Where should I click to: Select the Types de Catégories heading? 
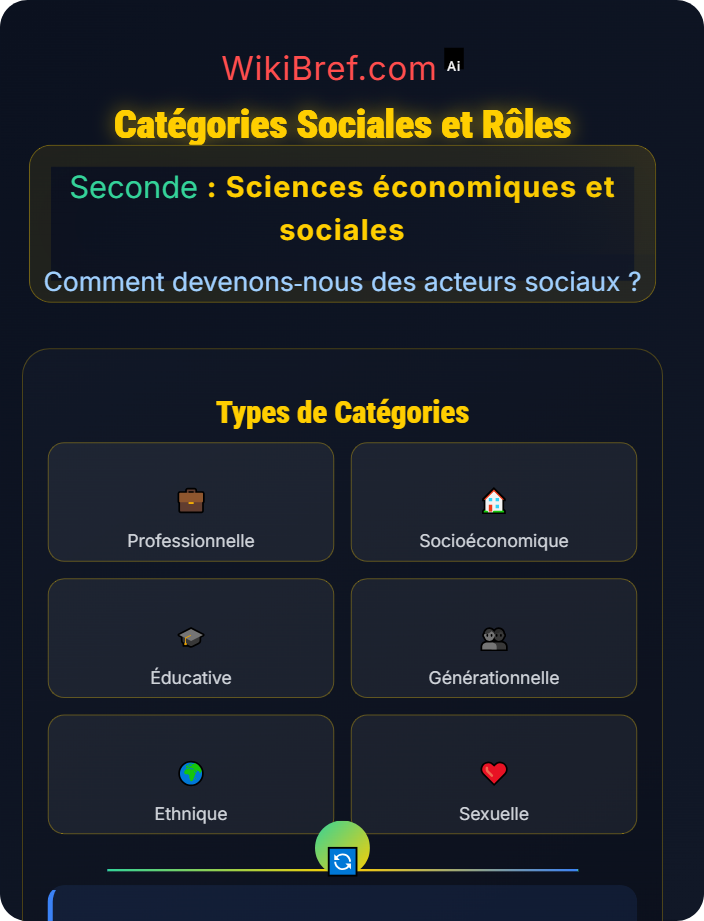tap(343, 411)
